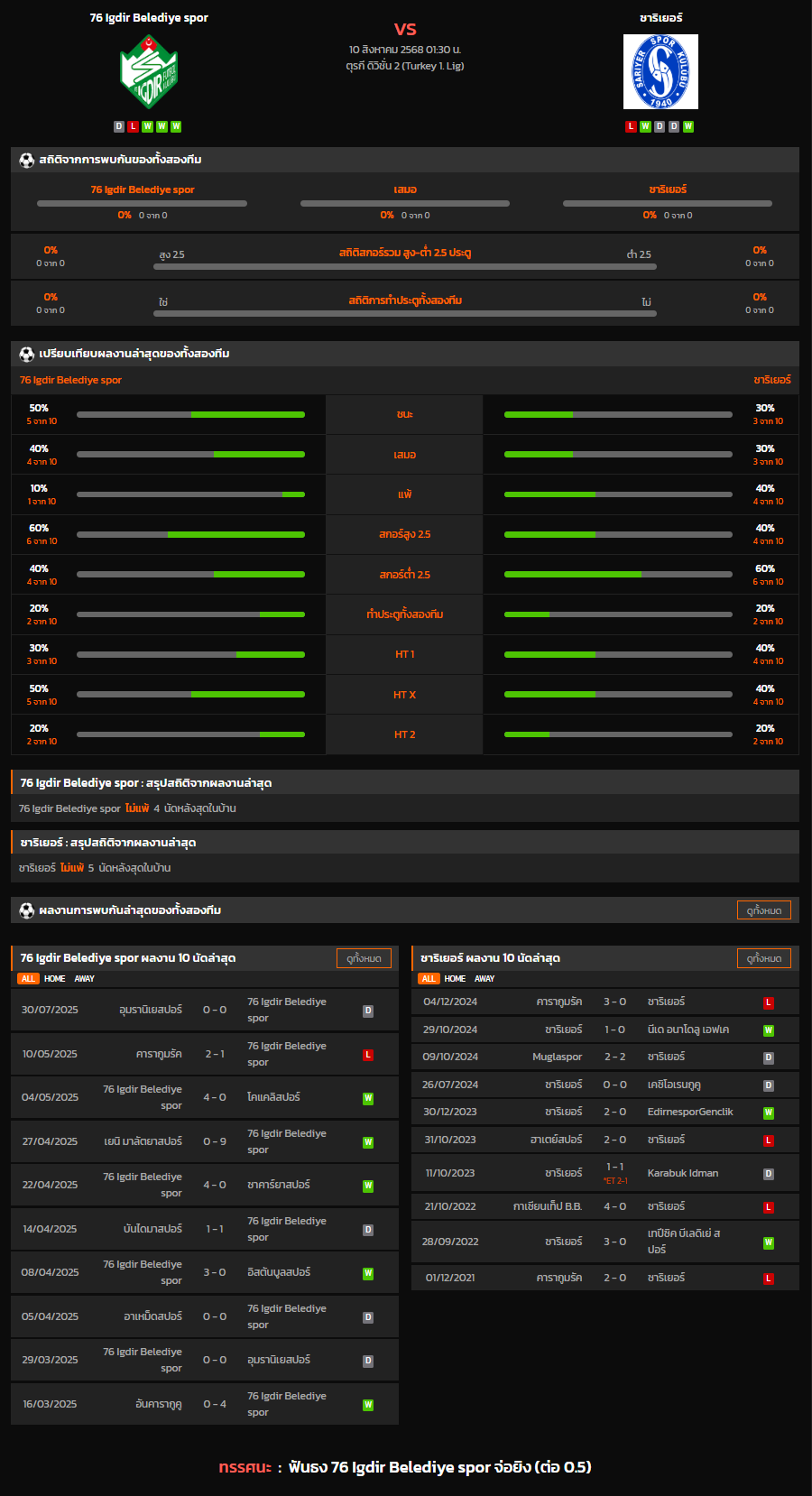This screenshot has height=1496, width=812.
Task: Click Sariyer under 2.5 bar showing 60%
Action: tap(618, 575)
